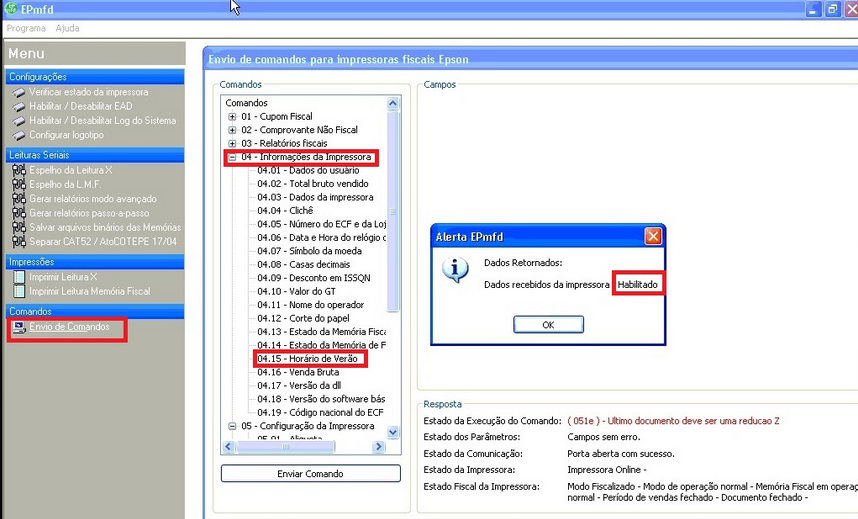
Task: Click the Envio de Comandos computer icon
Action: pyautogui.click(x=19, y=328)
